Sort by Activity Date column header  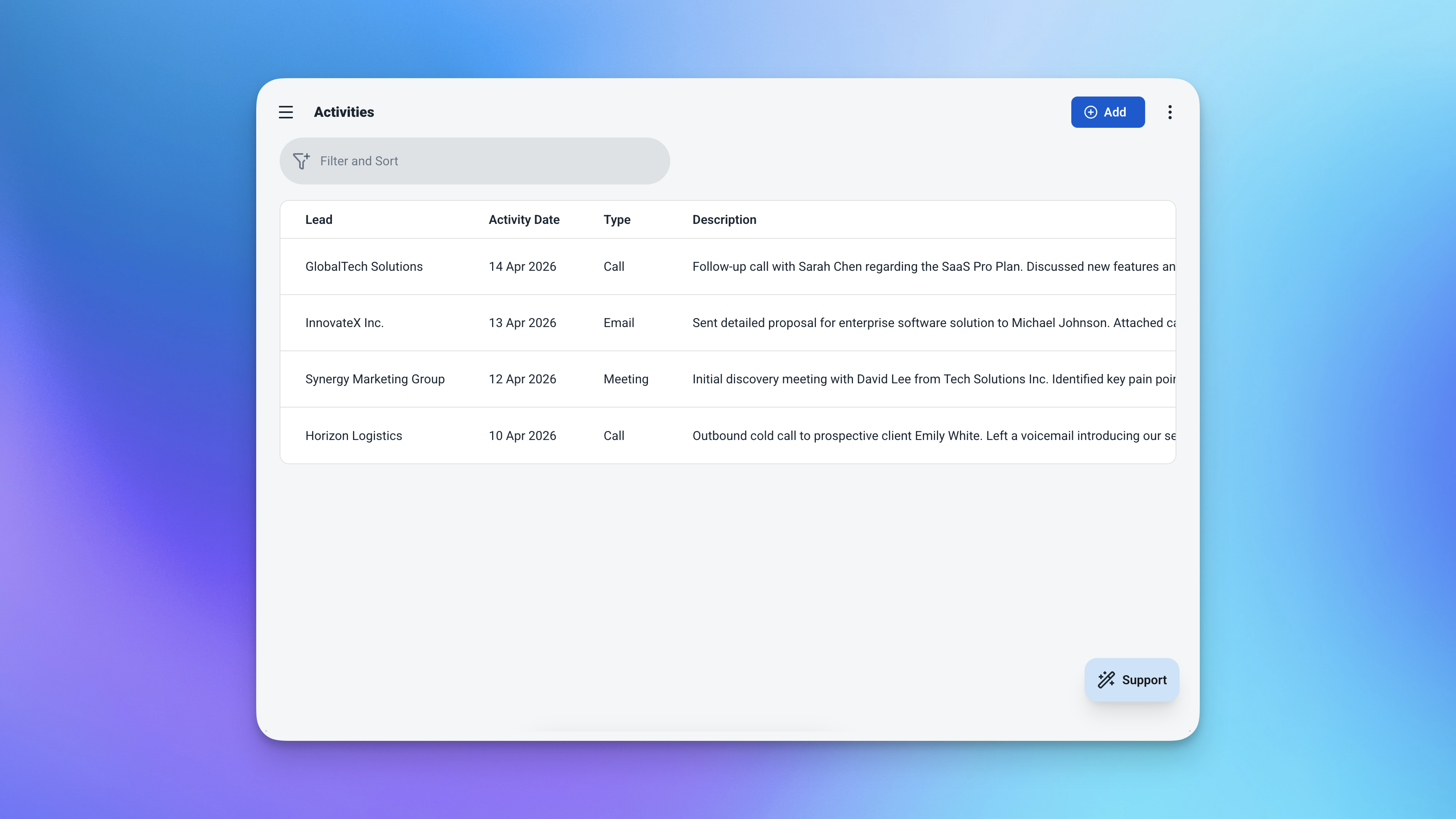[523, 220]
